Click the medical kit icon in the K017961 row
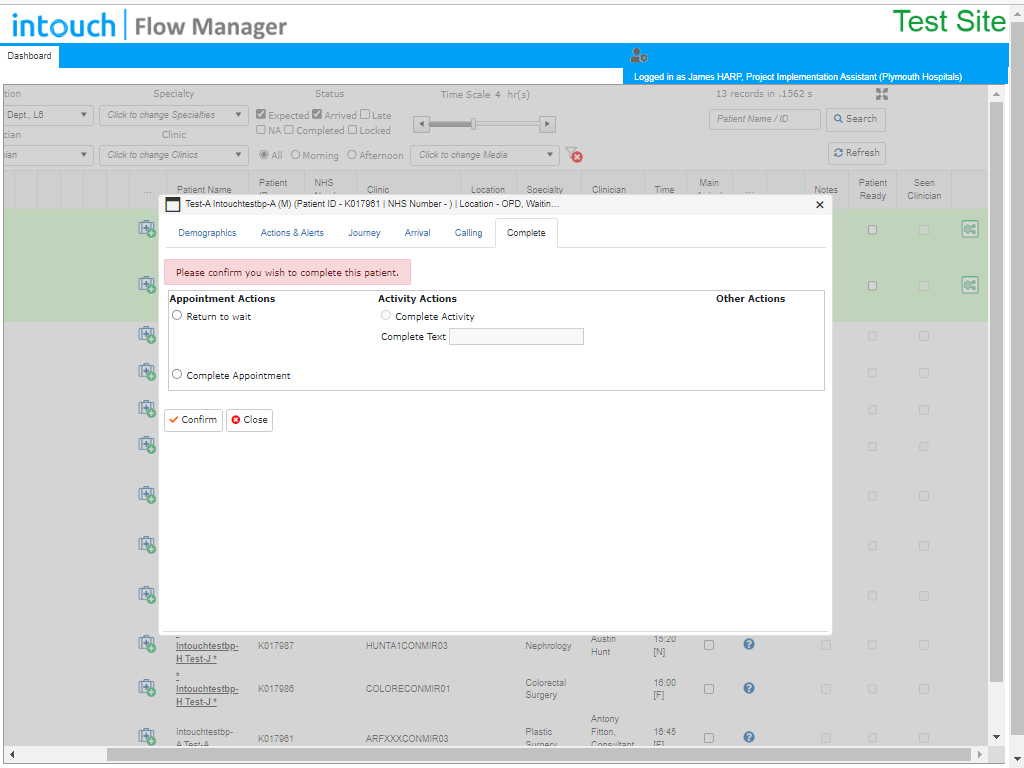Screen dimensions: 1024x768 click(147, 737)
